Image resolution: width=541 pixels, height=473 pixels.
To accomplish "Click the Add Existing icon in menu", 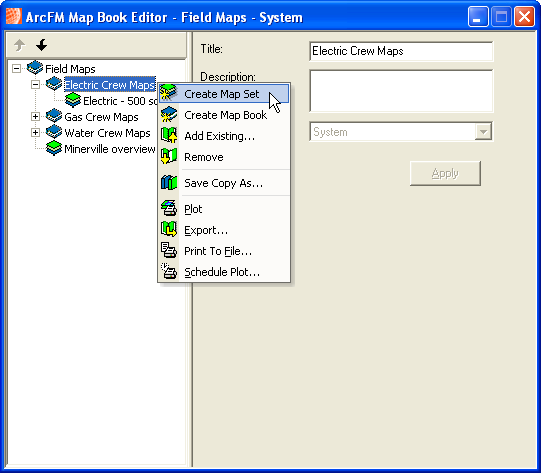I will point(169,136).
